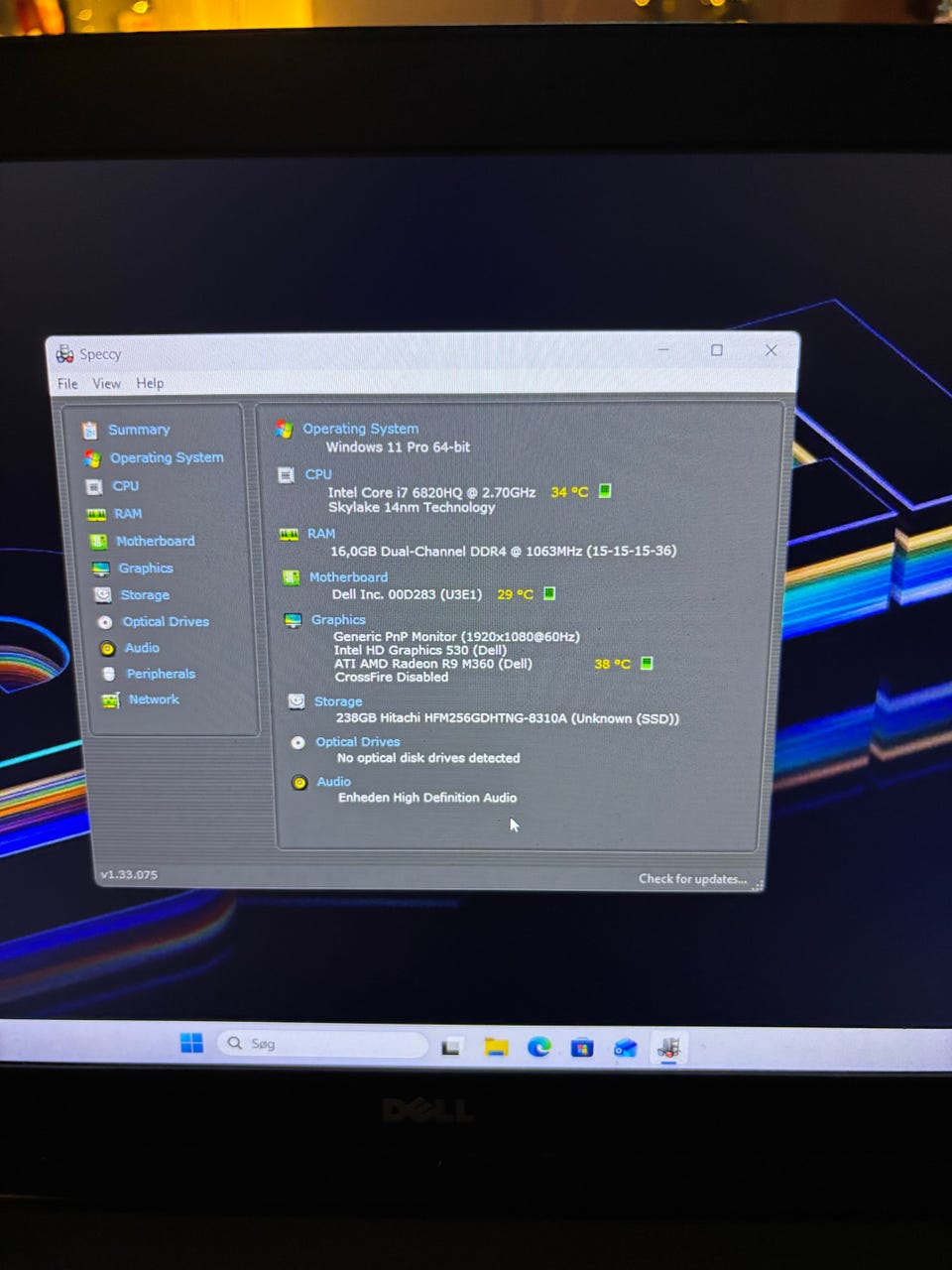Click the Windows 11 Pro 64-bit text
The height and width of the screenshot is (1270, 952).
[398, 447]
